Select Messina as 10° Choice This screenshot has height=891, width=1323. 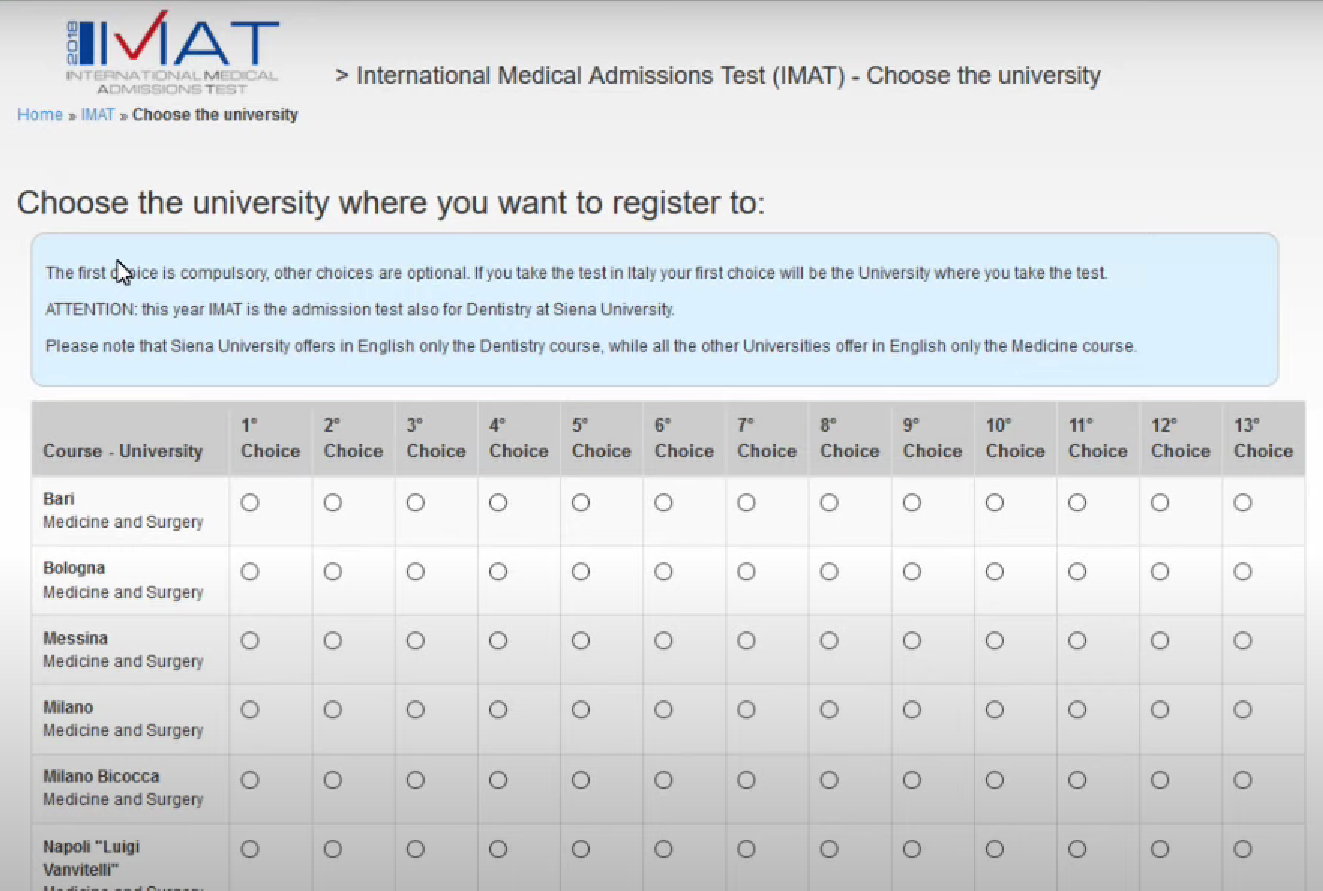coord(994,640)
